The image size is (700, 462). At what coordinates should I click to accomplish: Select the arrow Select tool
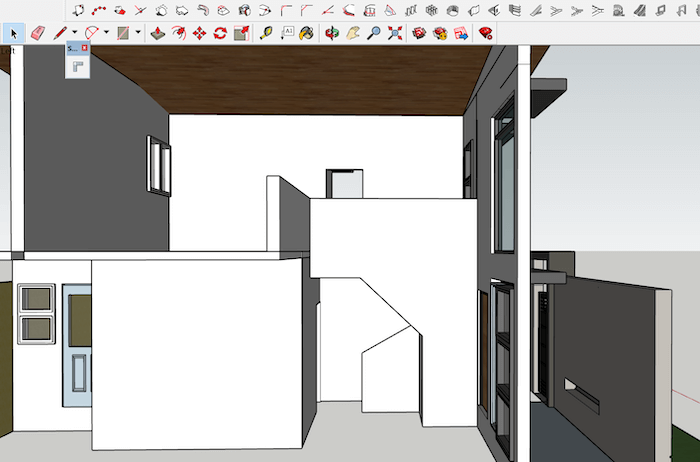13,33
